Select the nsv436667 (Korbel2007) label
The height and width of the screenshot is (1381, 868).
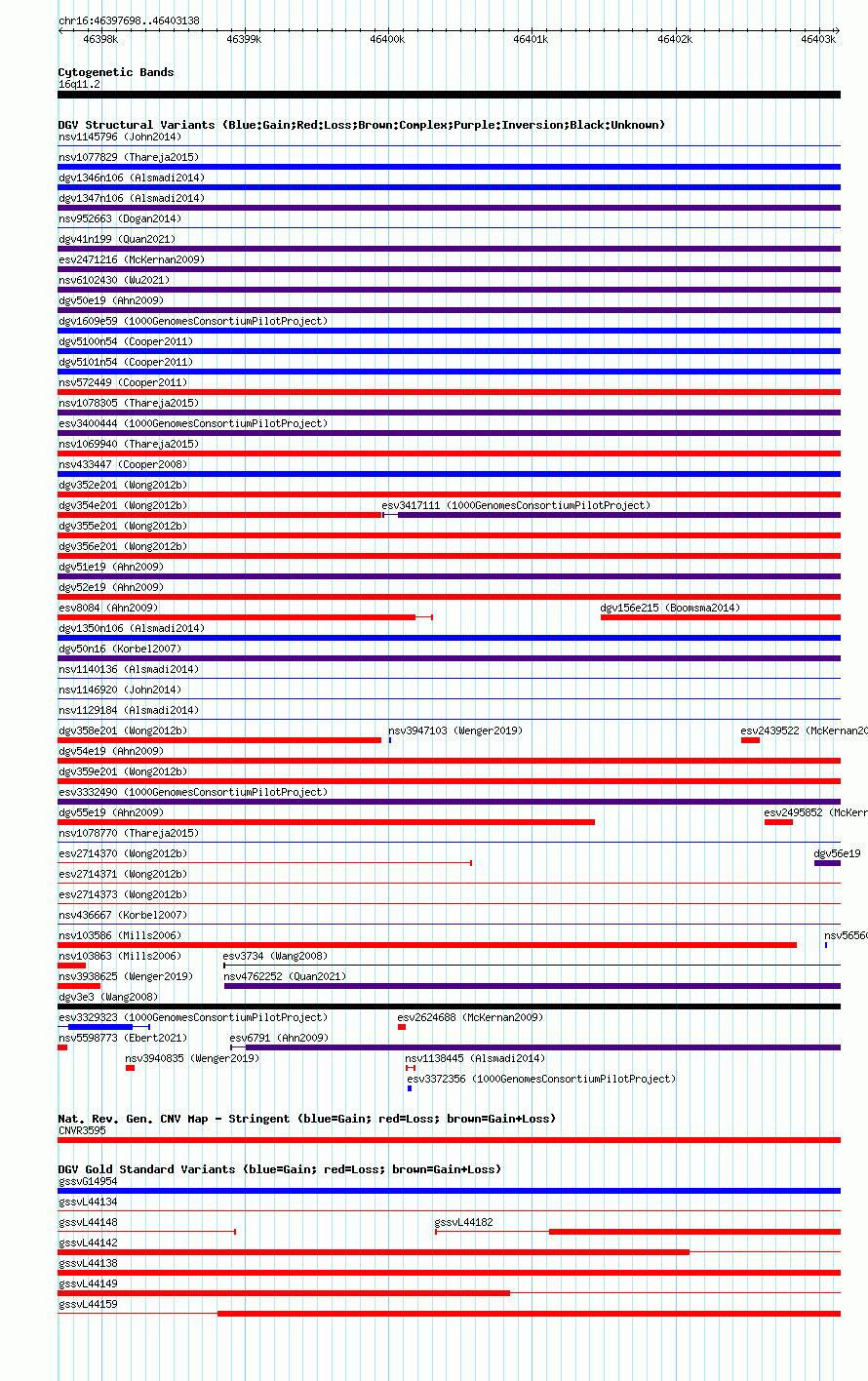pyautogui.click(x=123, y=915)
